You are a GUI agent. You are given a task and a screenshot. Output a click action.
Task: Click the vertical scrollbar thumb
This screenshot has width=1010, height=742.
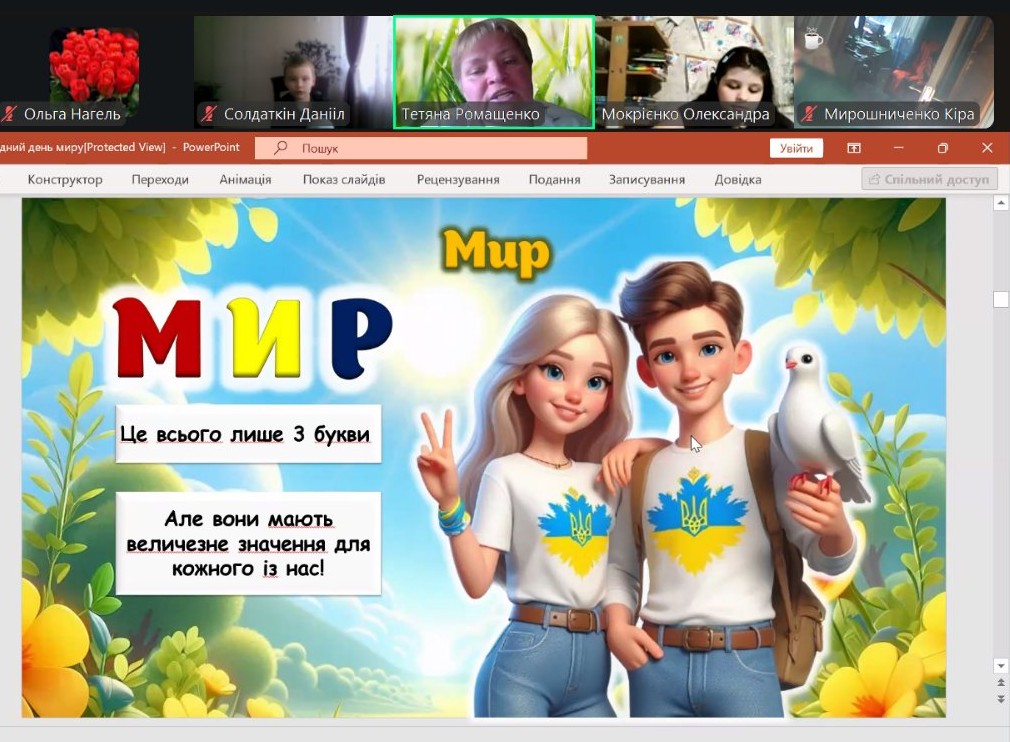[x=1001, y=300]
